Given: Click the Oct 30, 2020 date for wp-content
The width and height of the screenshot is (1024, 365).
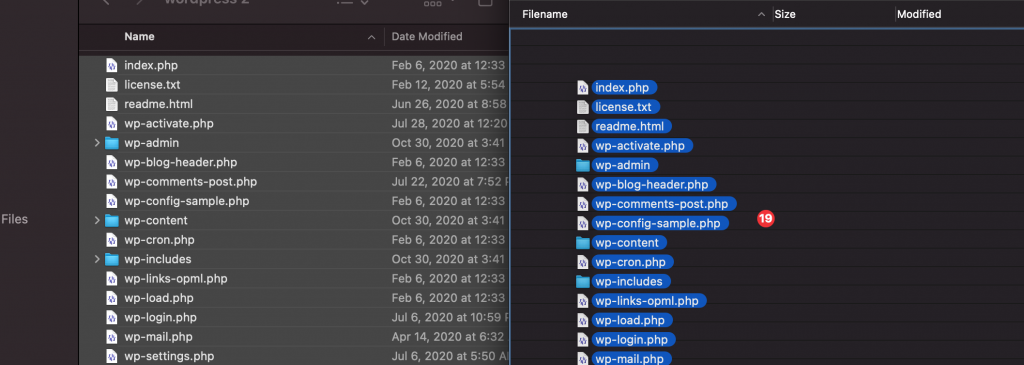Looking at the screenshot, I should [x=448, y=221].
